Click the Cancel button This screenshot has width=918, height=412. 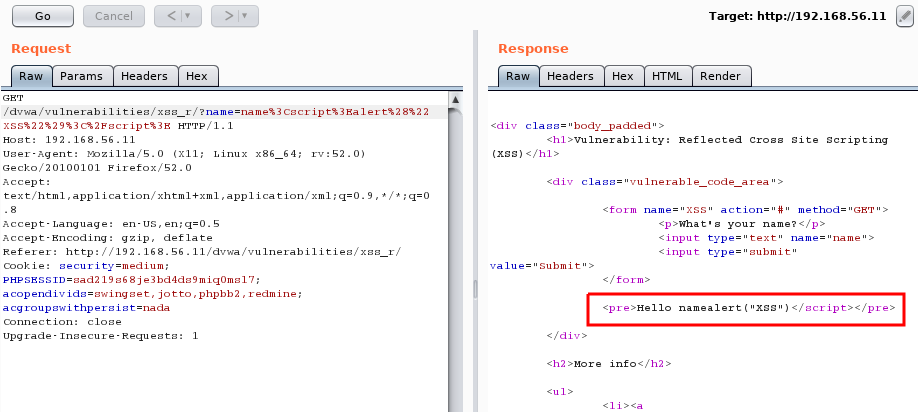pos(114,16)
